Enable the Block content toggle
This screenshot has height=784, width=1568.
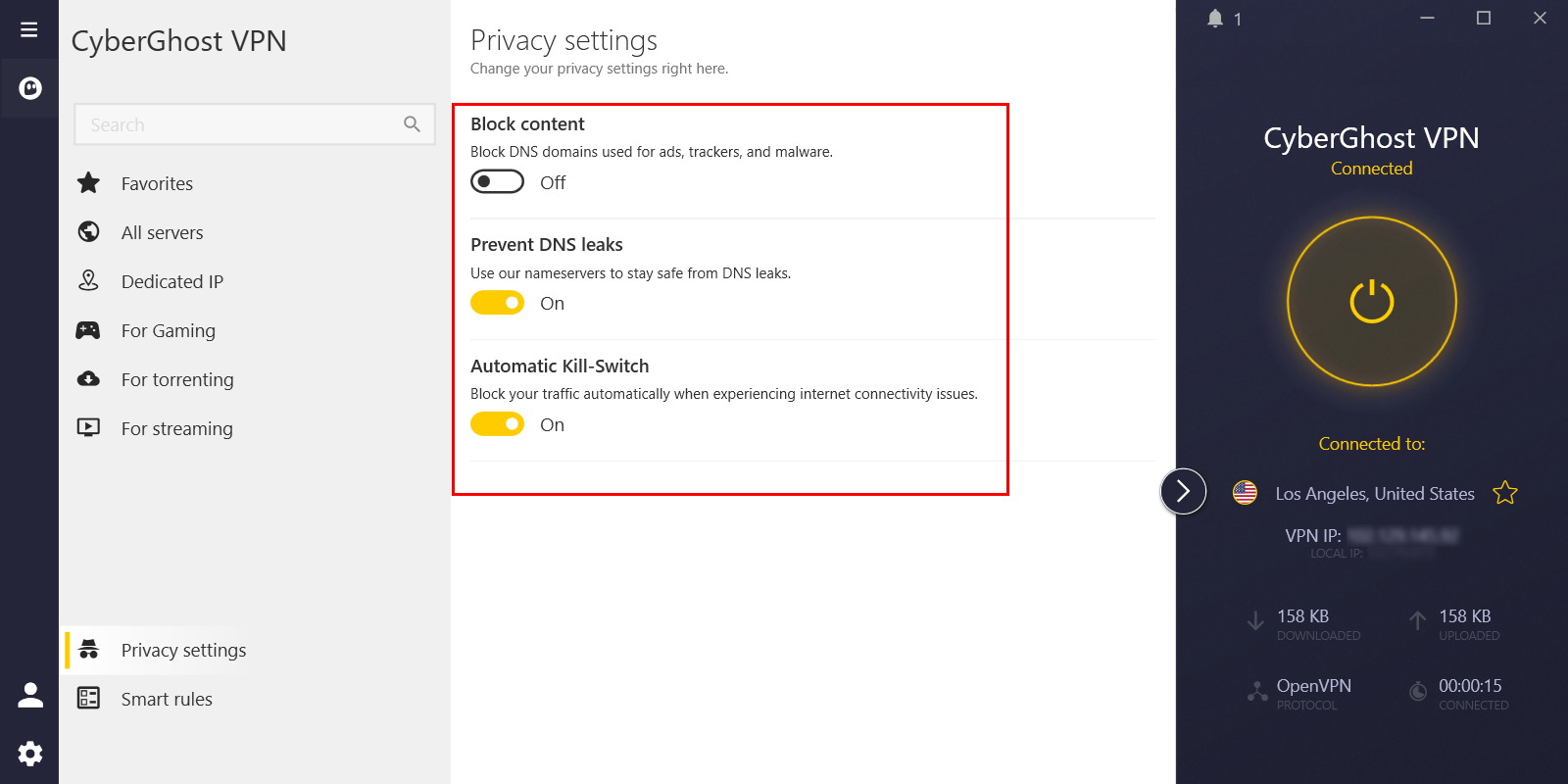point(497,182)
